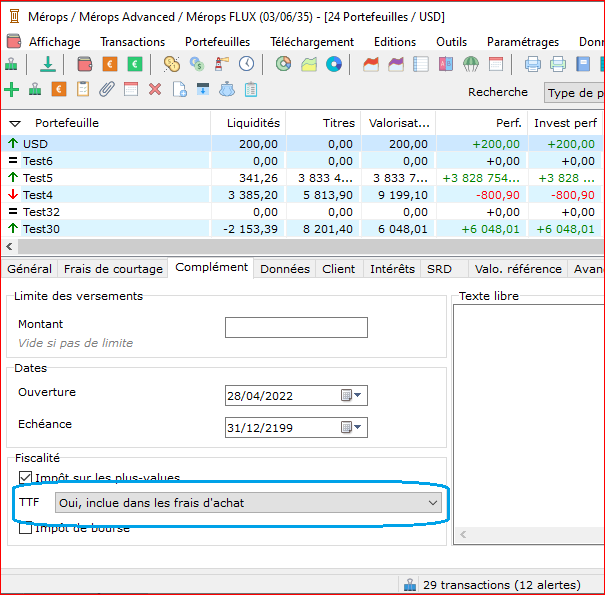Click the Mérops application menu icon beside Affichage
This screenshot has height=595, width=613.
(14, 41)
